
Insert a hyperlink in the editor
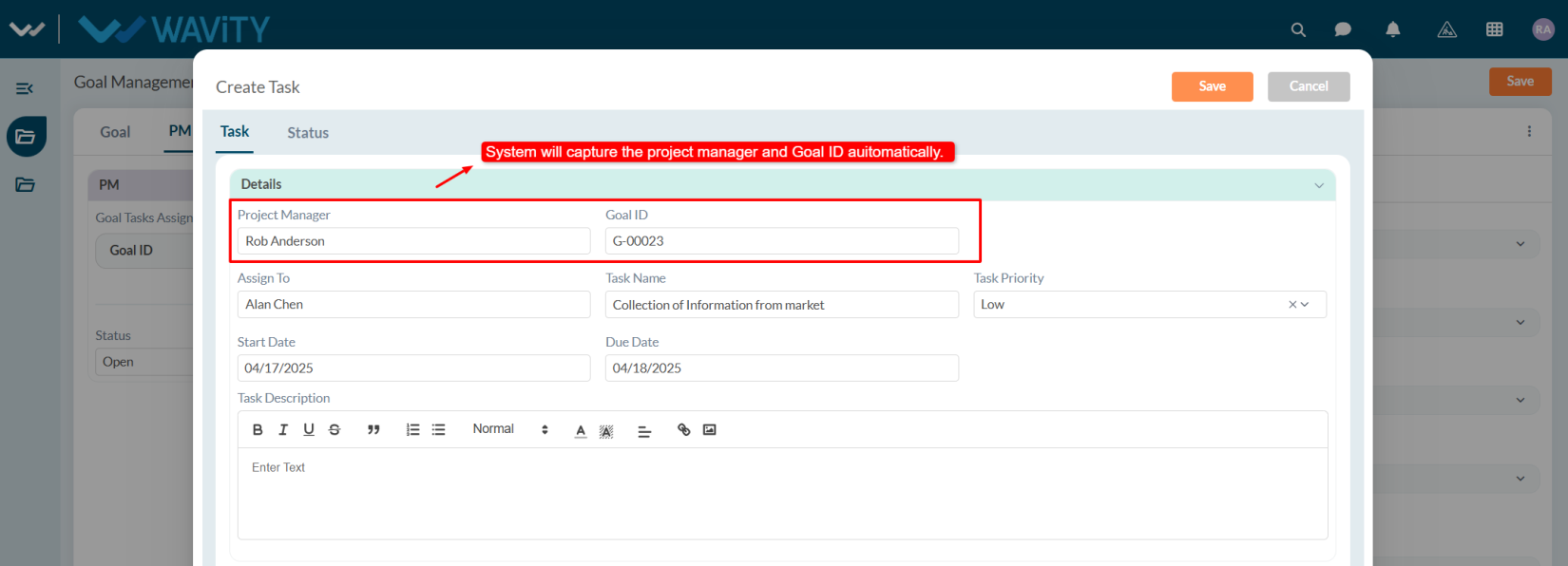coord(683,429)
